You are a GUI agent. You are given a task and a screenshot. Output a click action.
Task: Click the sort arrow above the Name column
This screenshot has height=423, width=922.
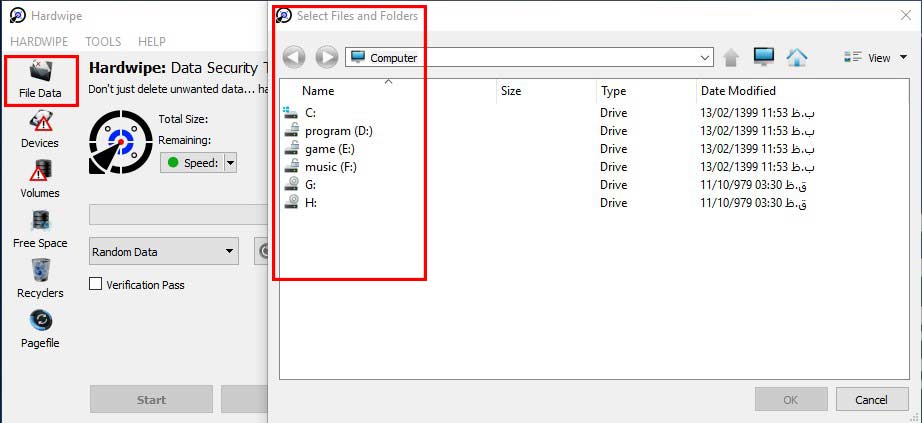[x=388, y=82]
